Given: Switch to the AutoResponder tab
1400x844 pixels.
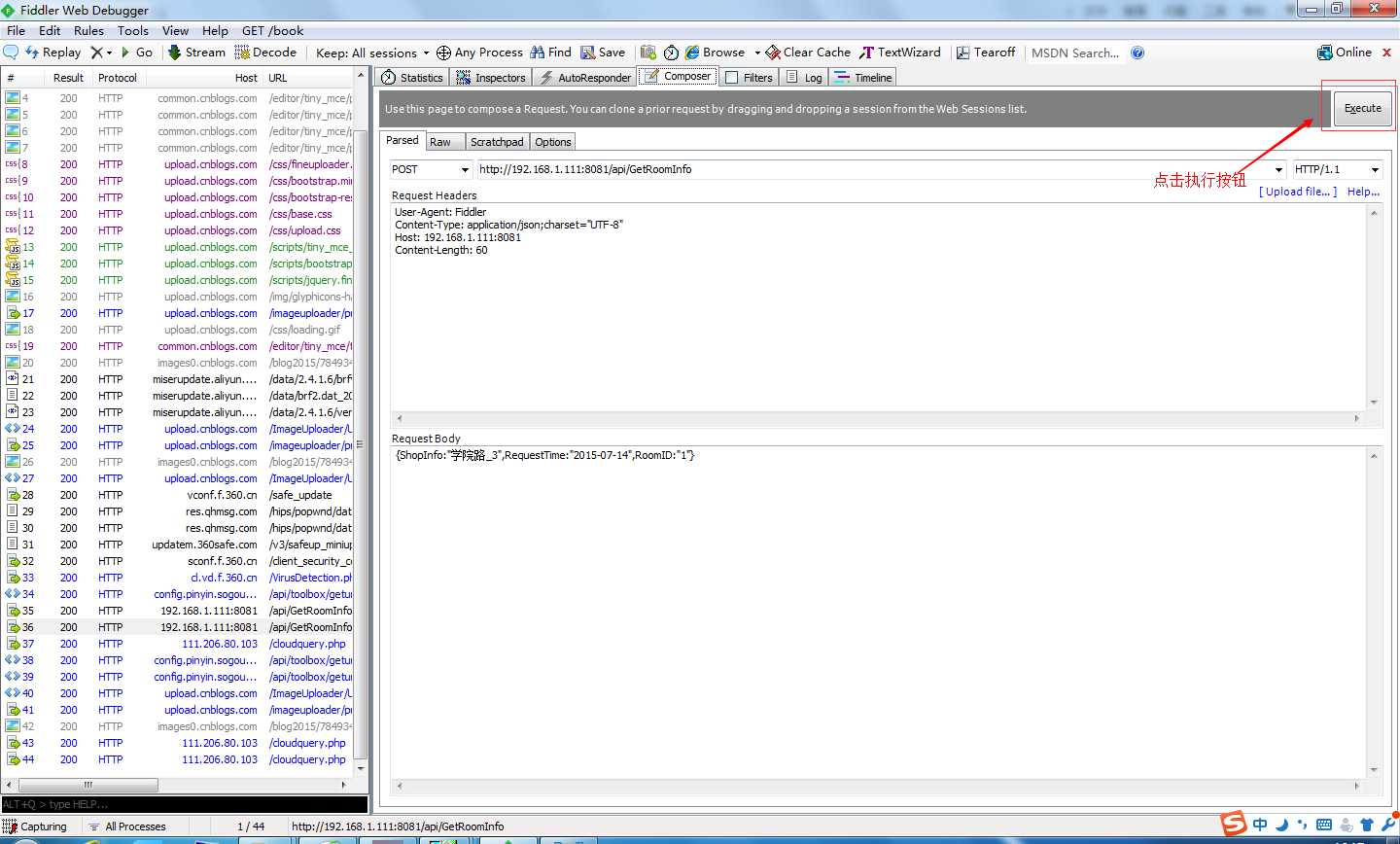Looking at the screenshot, I should [585, 78].
